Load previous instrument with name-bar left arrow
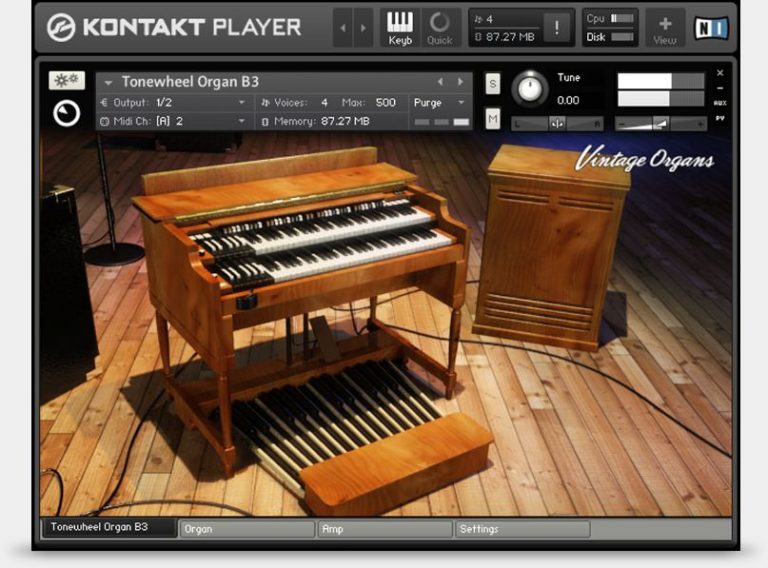 click(x=440, y=82)
